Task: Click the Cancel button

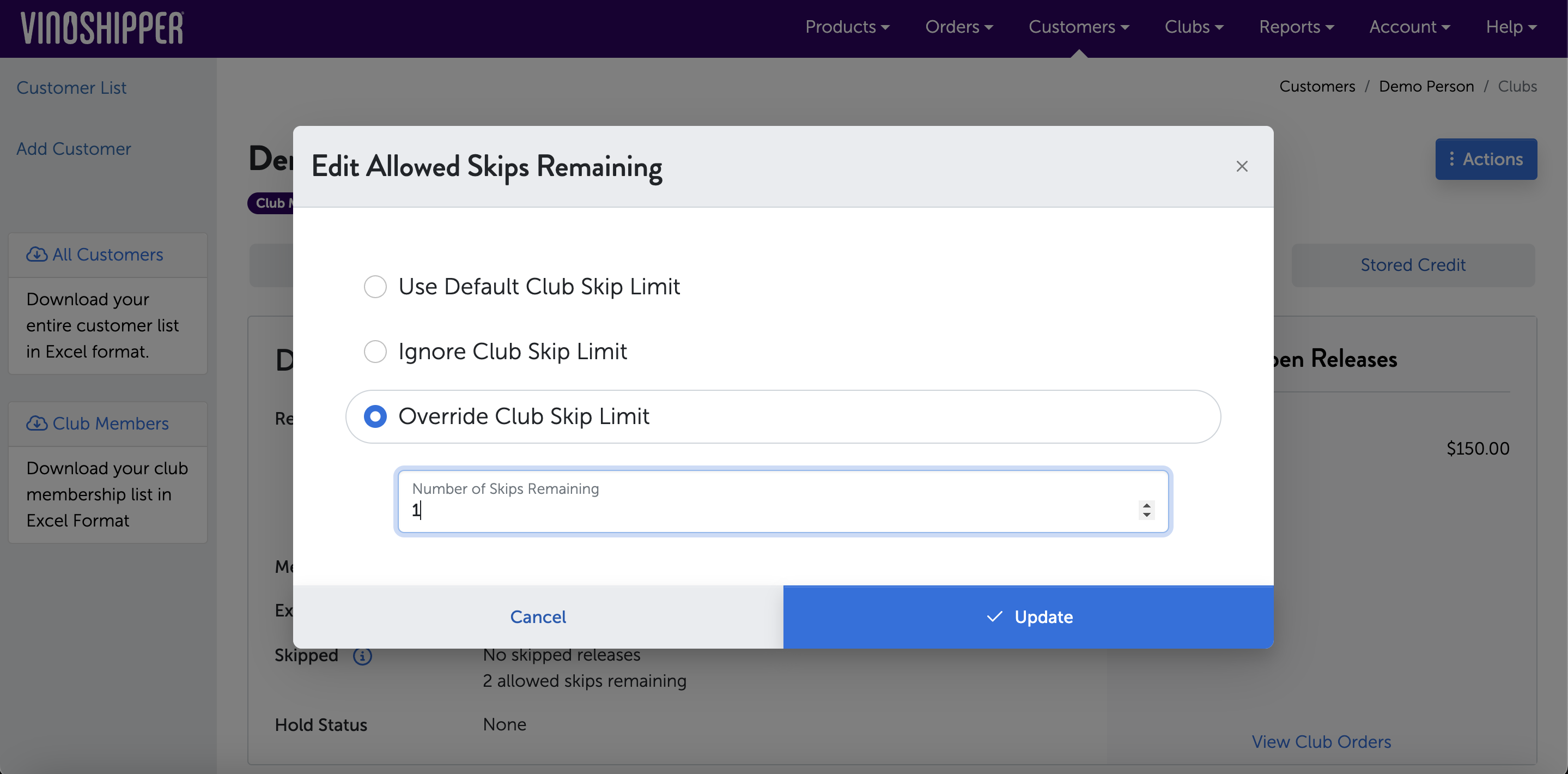Action: (x=538, y=617)
